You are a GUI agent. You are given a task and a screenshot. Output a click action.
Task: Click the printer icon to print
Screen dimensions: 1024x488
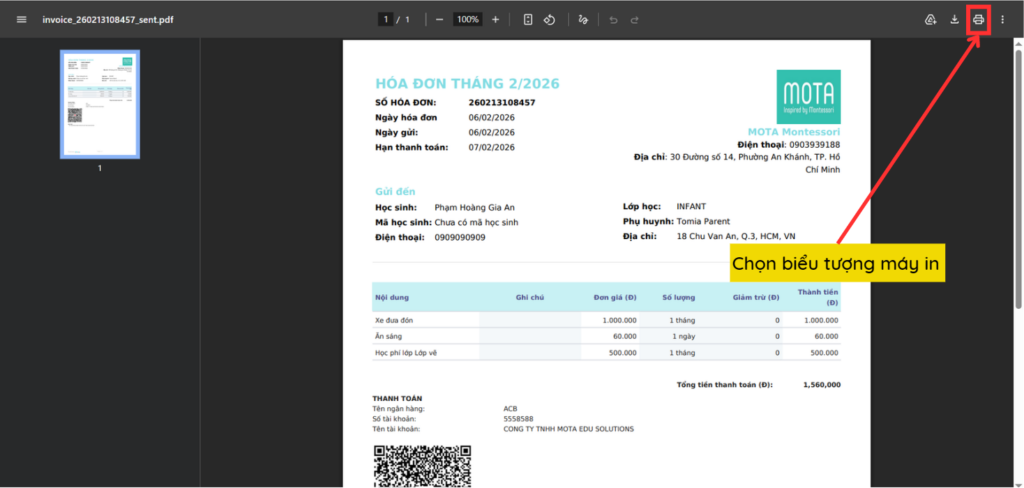coord(978,20)
